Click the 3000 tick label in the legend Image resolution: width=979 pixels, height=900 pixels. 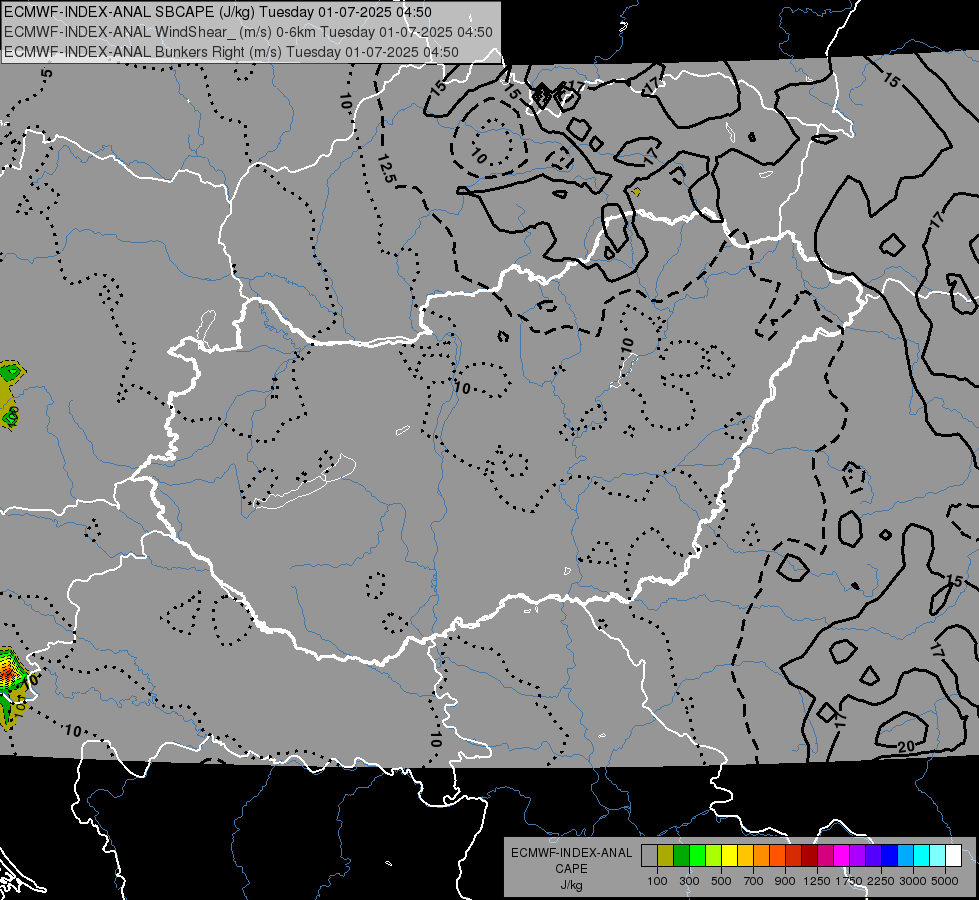pyautogui.click(x=913, y=881)
